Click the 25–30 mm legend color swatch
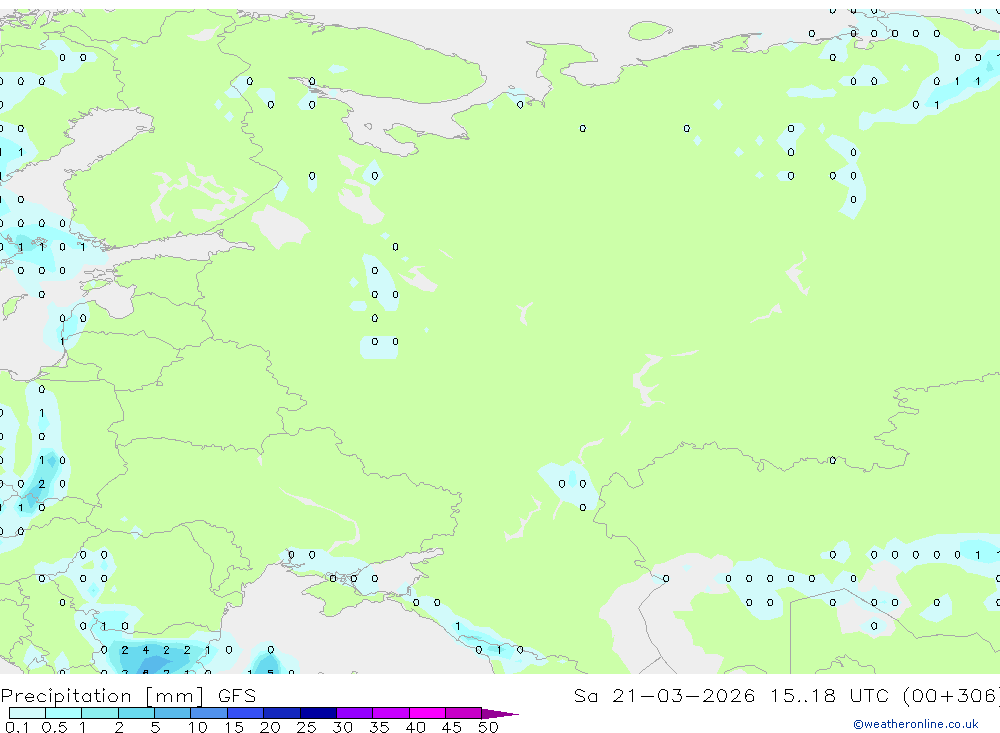This screenshot has height=733, width=1000. click(x=318, y=713)
